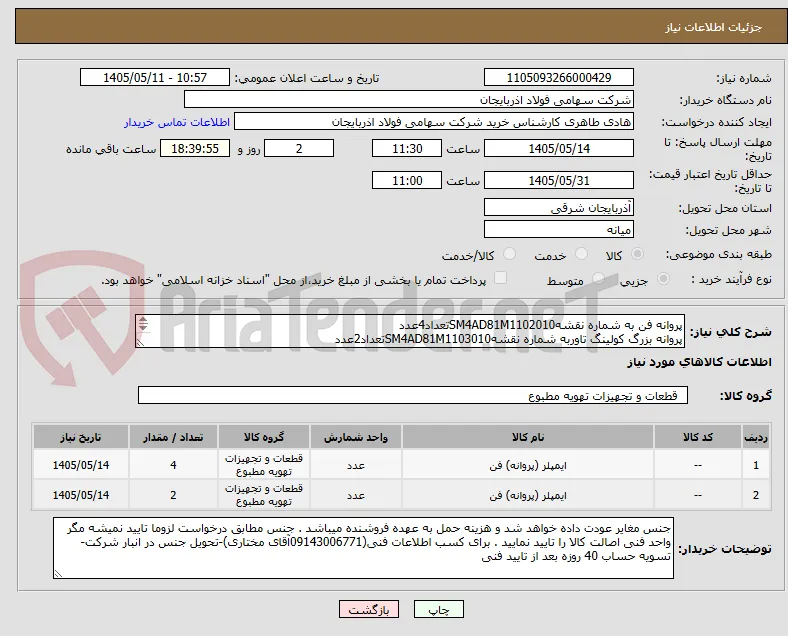788x636 pixels.
Task: Click the need number field 1105093266000429
Action: pos(559,77)
